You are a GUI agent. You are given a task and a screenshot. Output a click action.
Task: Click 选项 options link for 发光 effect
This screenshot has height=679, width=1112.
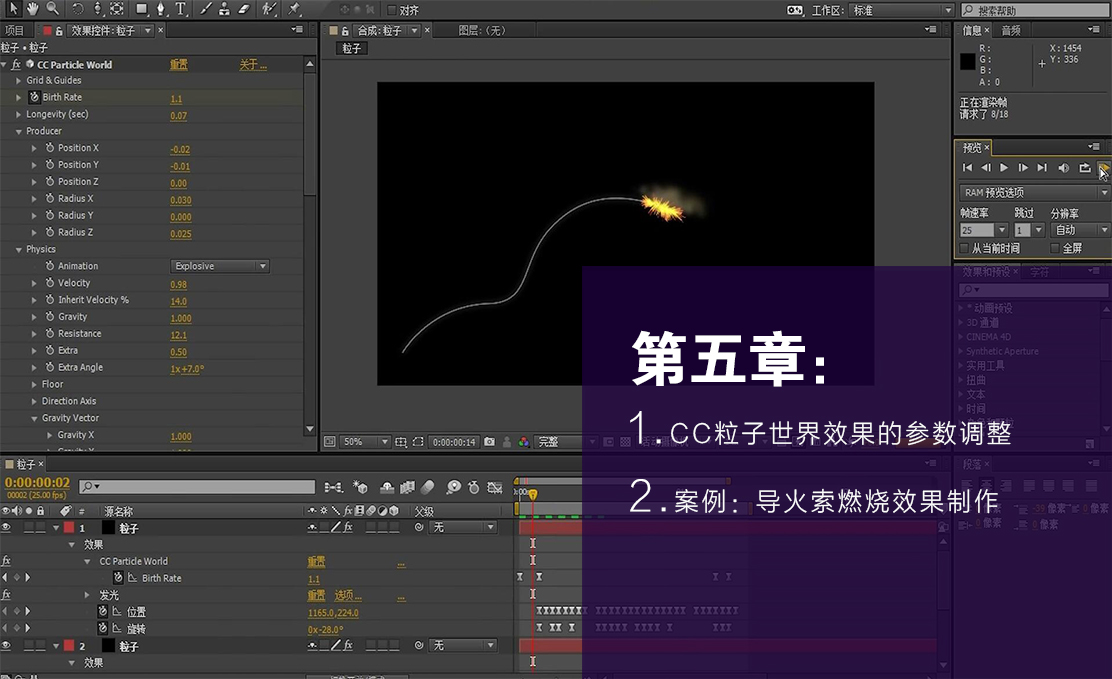coord(348,595)
